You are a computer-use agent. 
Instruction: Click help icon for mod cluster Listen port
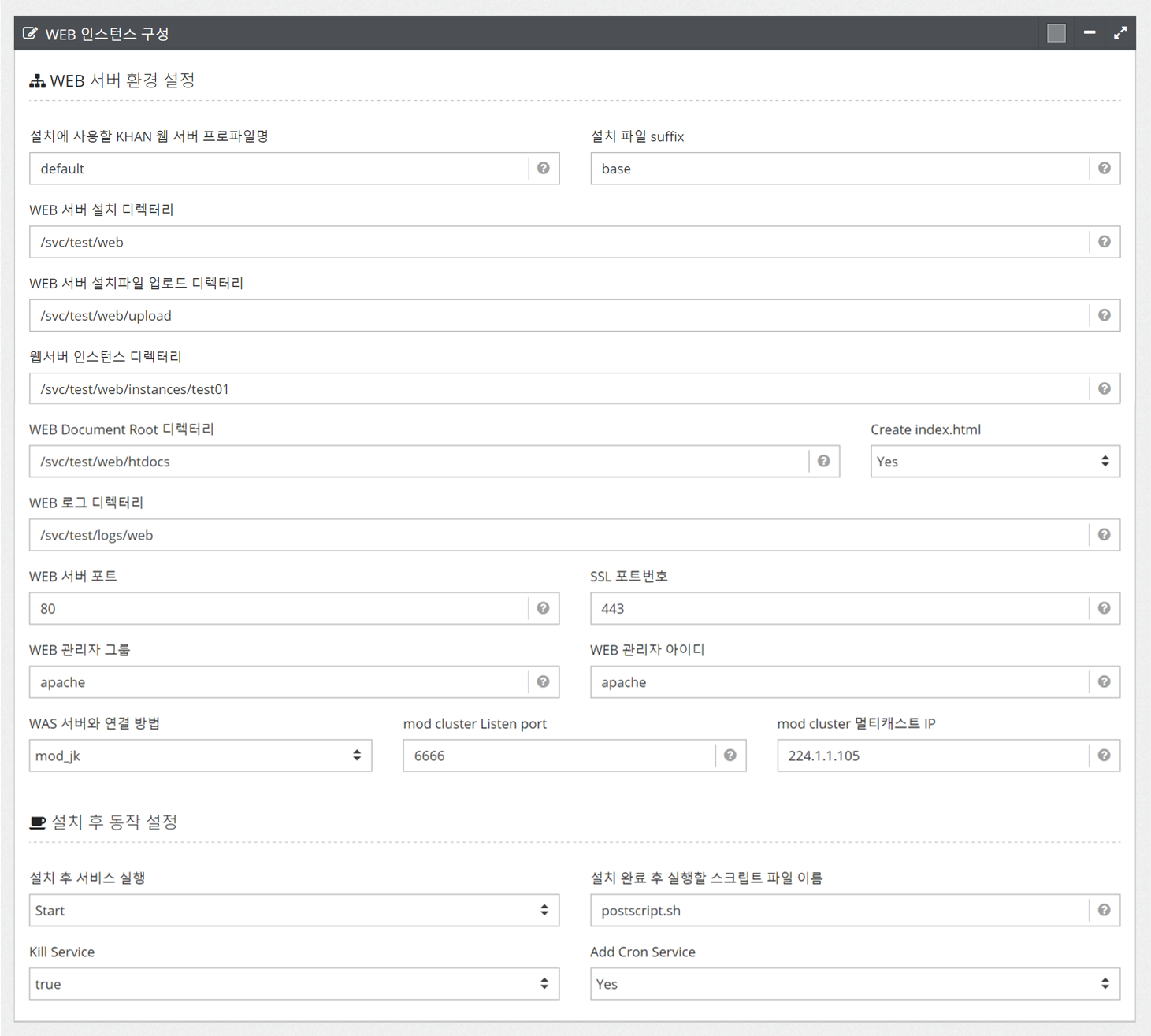[x=730, y=756]
